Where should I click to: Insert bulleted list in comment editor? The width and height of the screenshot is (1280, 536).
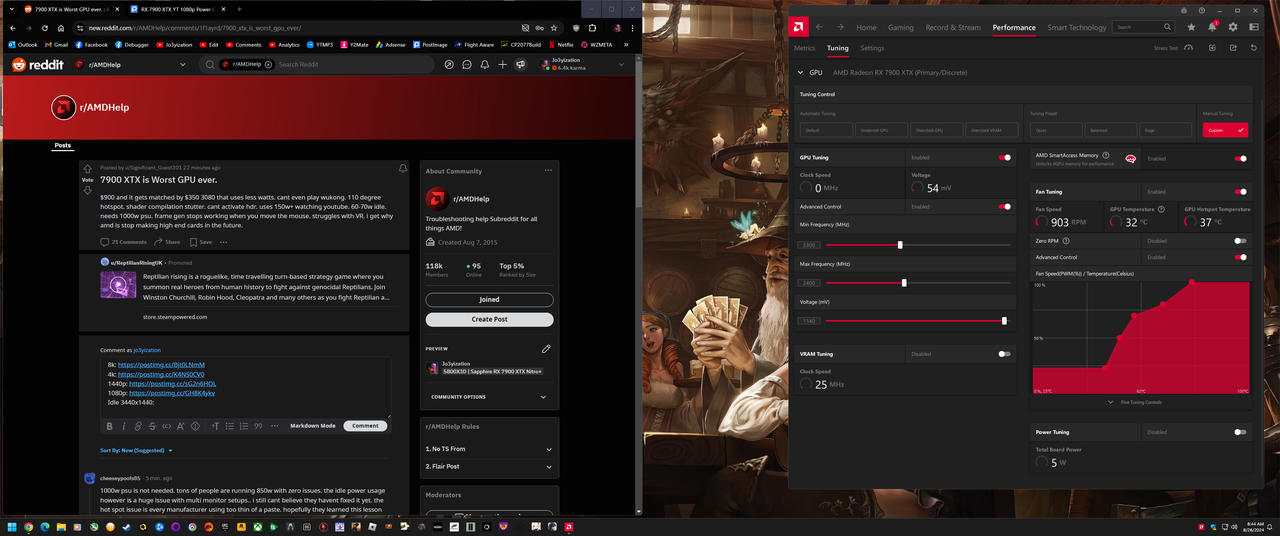[230, 426]
